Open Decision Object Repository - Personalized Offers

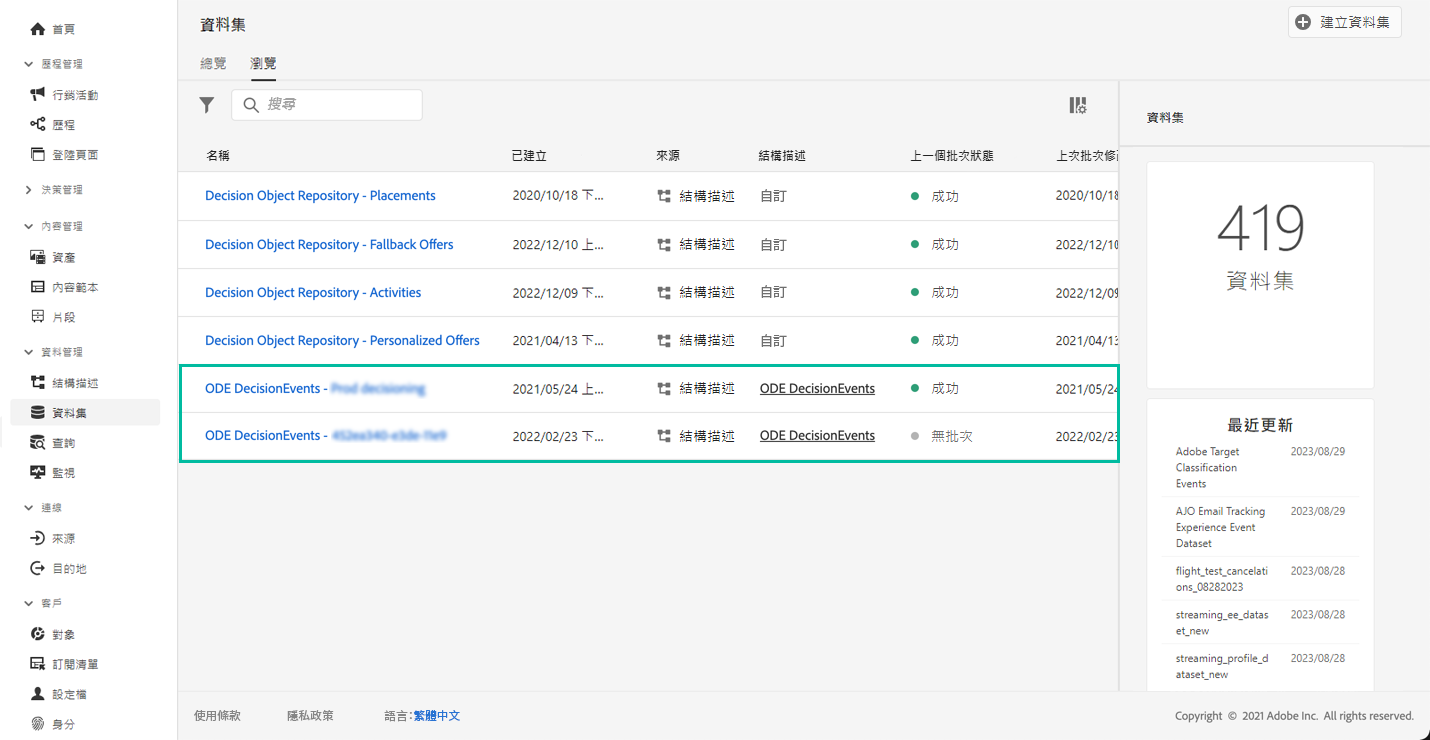tap(342, 341)
